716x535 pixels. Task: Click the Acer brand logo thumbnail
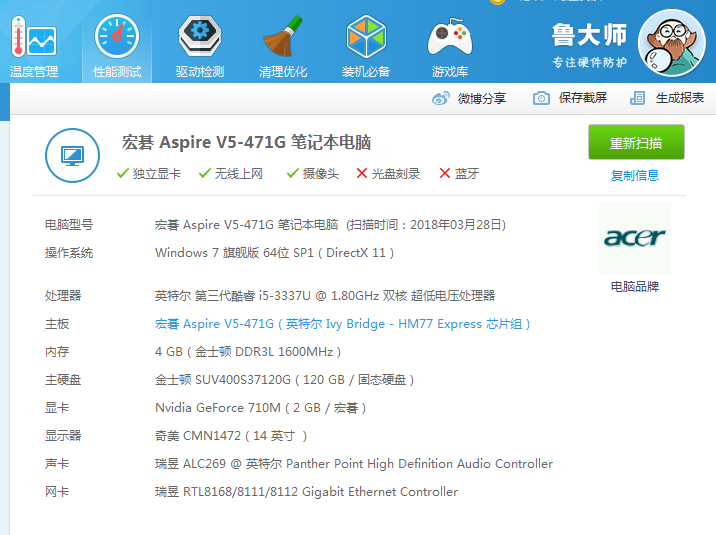coord(634,238)
